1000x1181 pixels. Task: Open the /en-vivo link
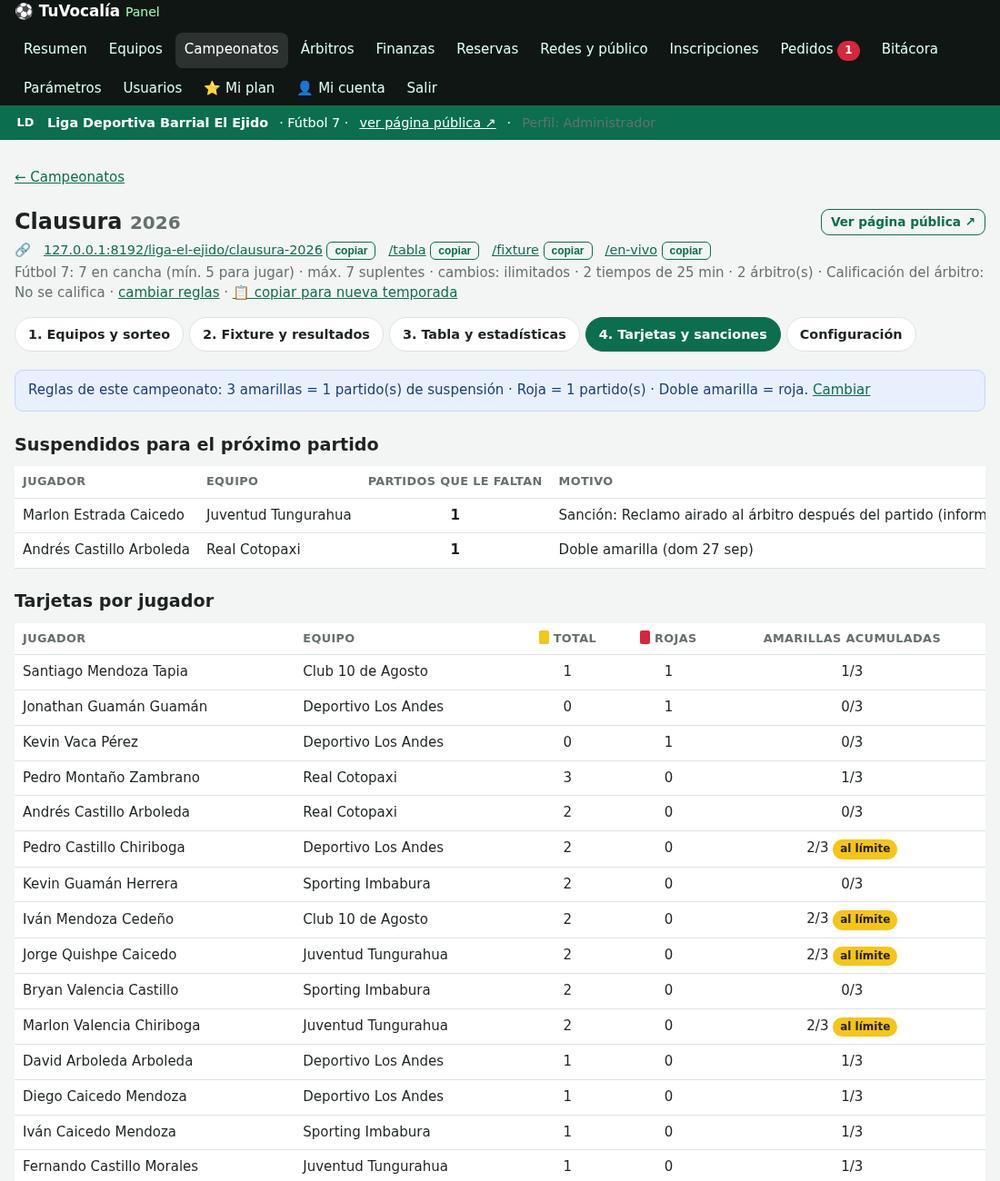pyautogui.click(x=631, y=250)
